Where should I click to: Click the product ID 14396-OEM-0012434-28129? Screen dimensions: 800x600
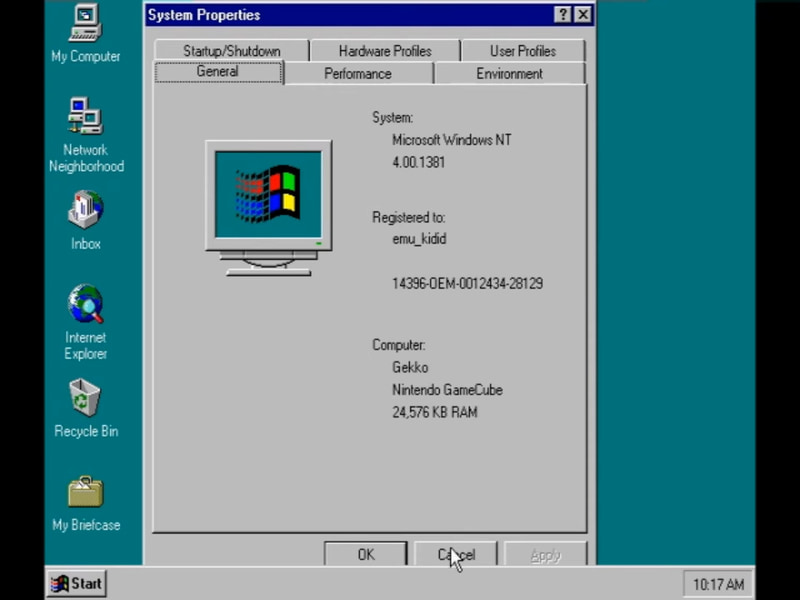coord(467,284)
